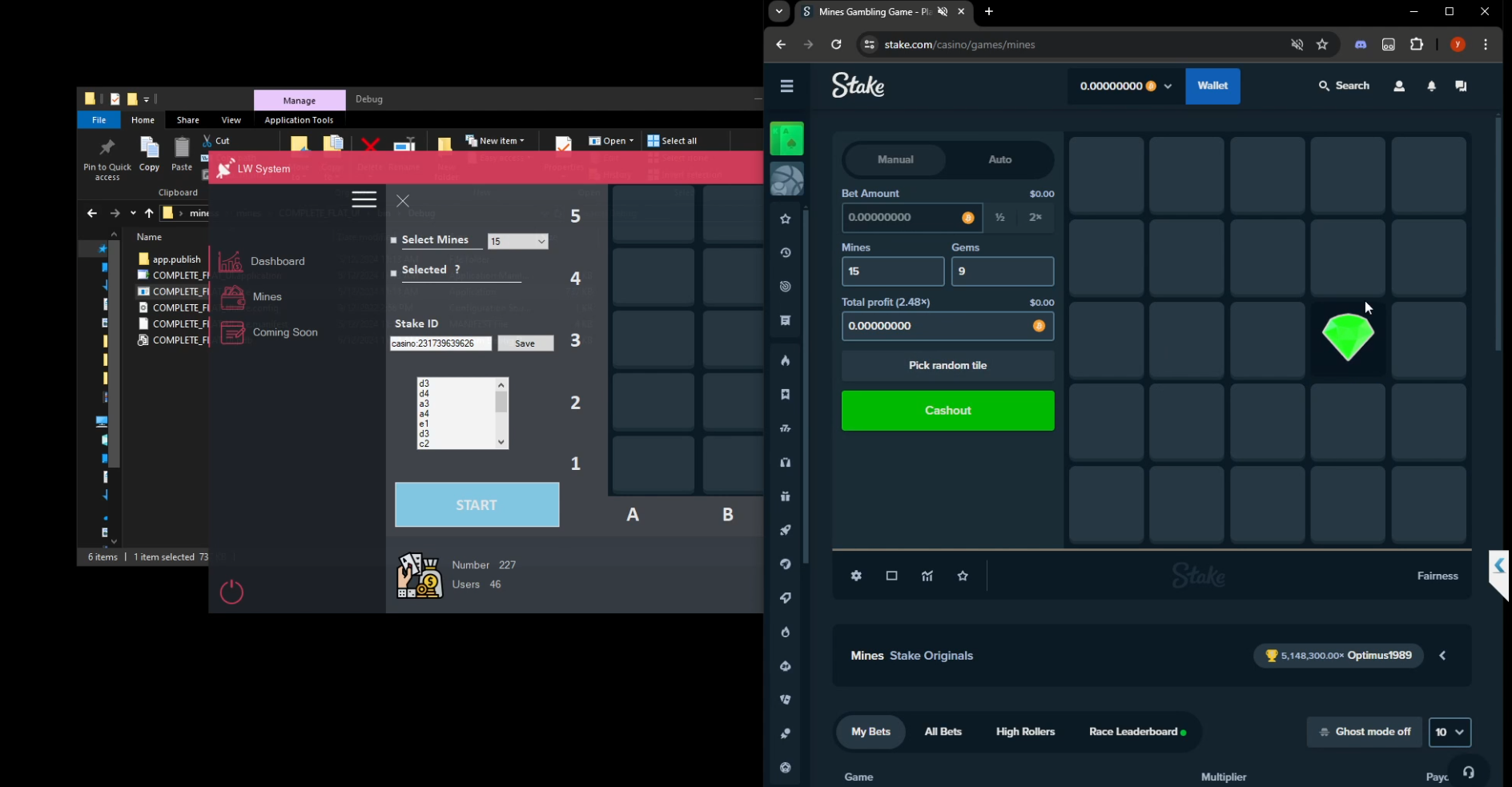Click the LW System hamburger menu icon

364,199
